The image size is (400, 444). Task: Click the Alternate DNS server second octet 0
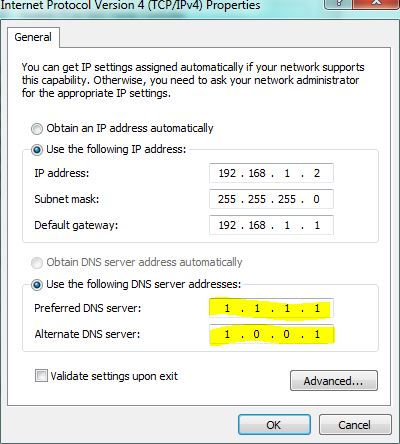pyautogui.click(x=256, y=334)
